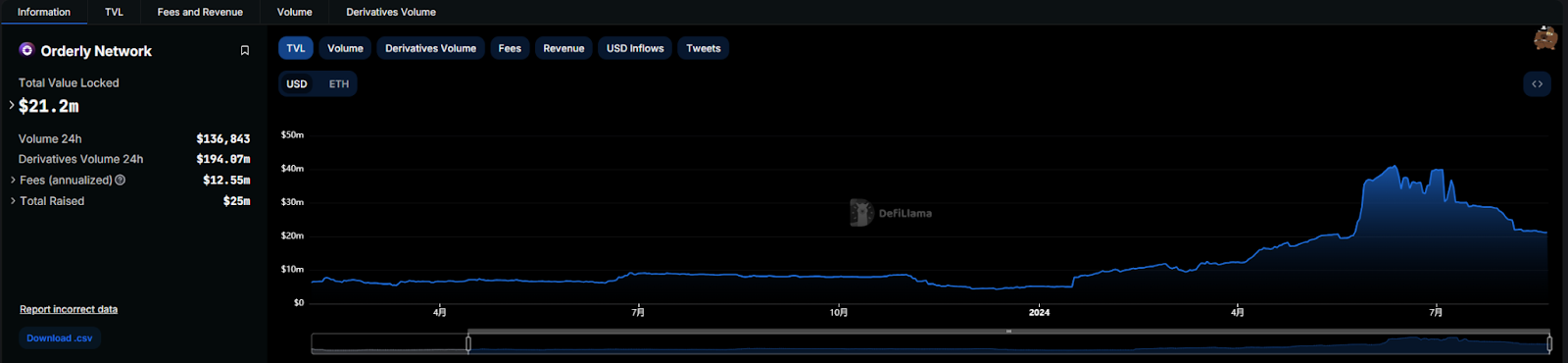Toggle the Derivatives Volume chart metric
The image size is (1568, 363).
pos(430,48)
